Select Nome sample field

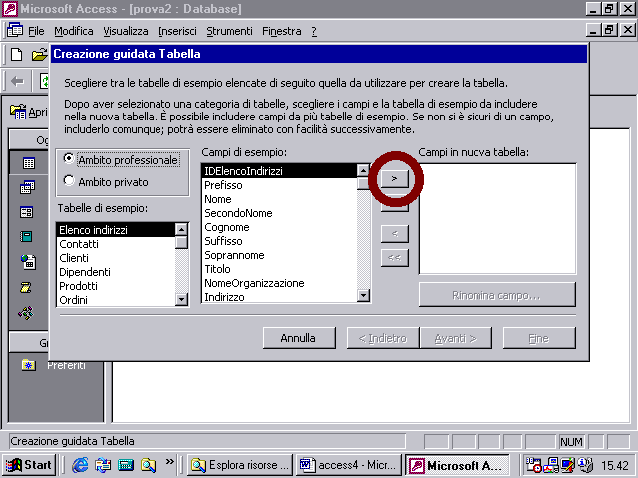tap(279, 199)
